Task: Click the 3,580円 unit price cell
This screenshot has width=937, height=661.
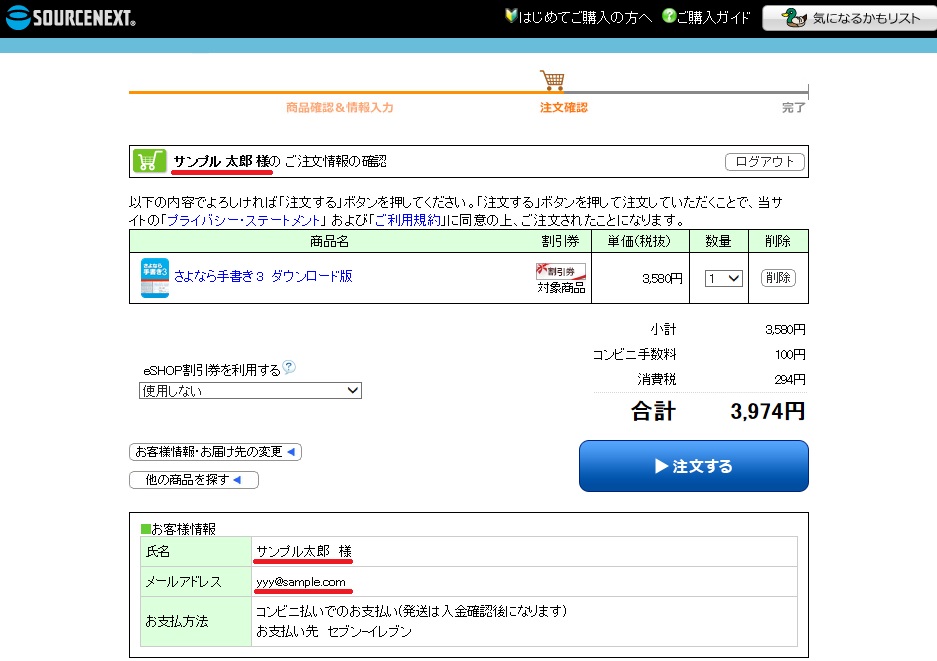Action: point(640,279)
